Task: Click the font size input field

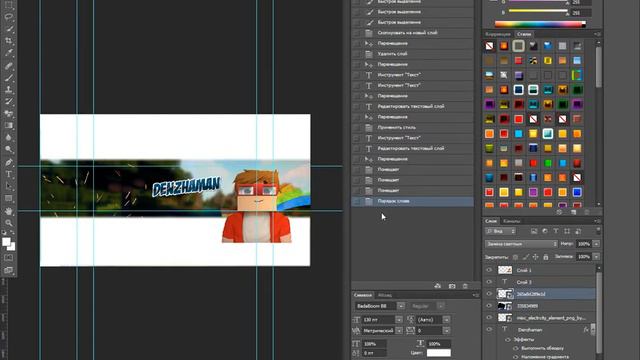Action: pos(378,320)
